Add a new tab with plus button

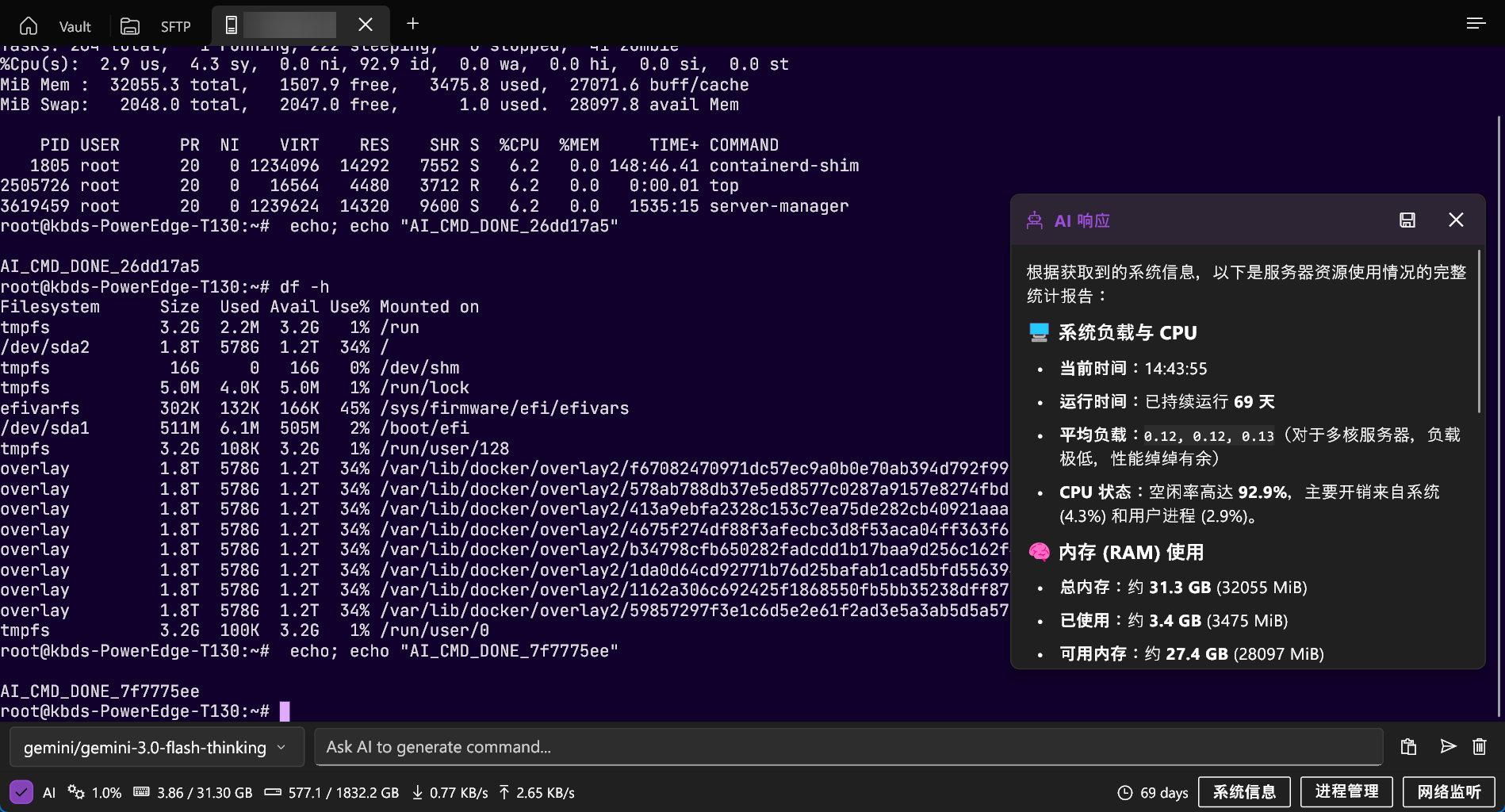click(x=412, y=24)
